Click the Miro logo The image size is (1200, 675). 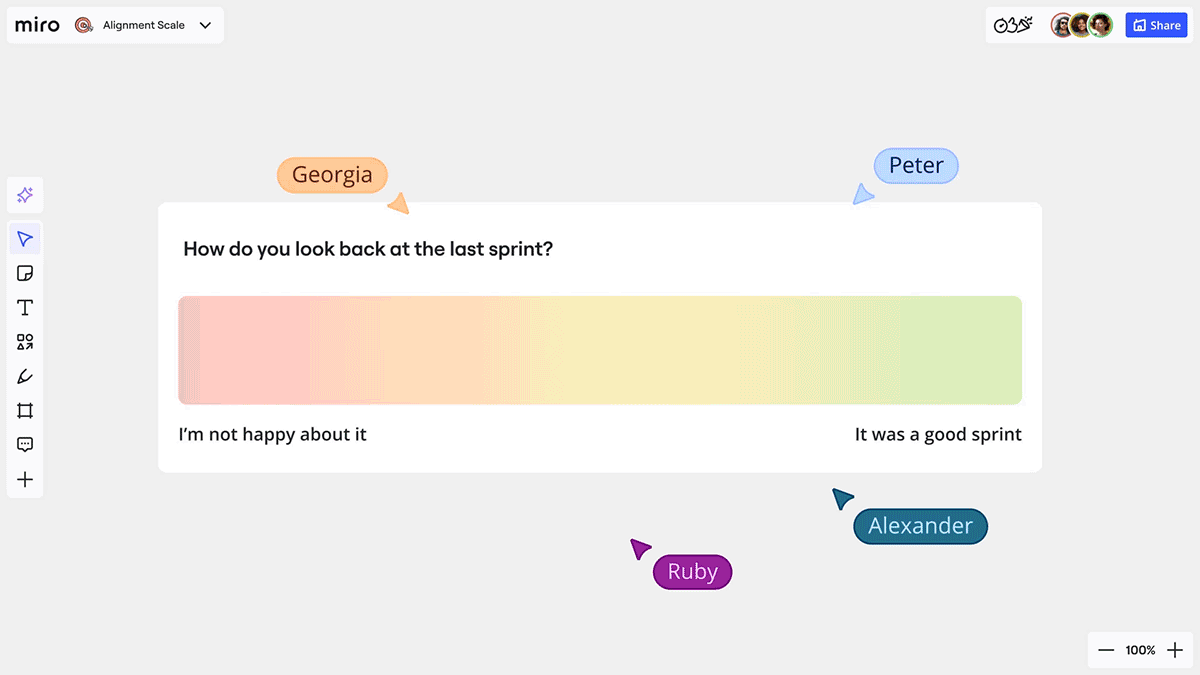click(37, 25)
